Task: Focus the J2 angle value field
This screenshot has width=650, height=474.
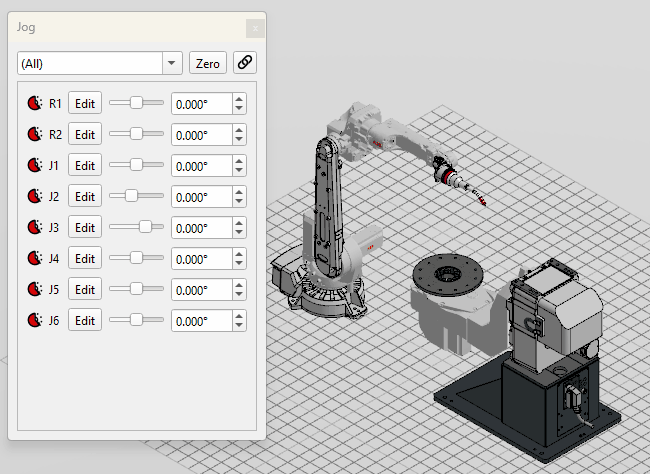Action: click(202, 197)
